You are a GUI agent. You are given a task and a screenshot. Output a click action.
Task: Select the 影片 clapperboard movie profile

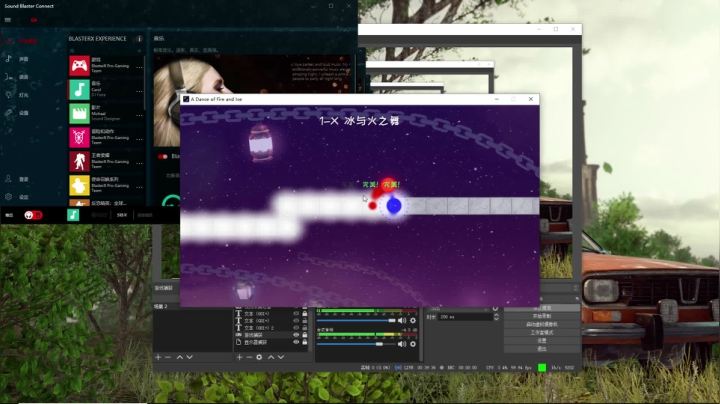79,113
